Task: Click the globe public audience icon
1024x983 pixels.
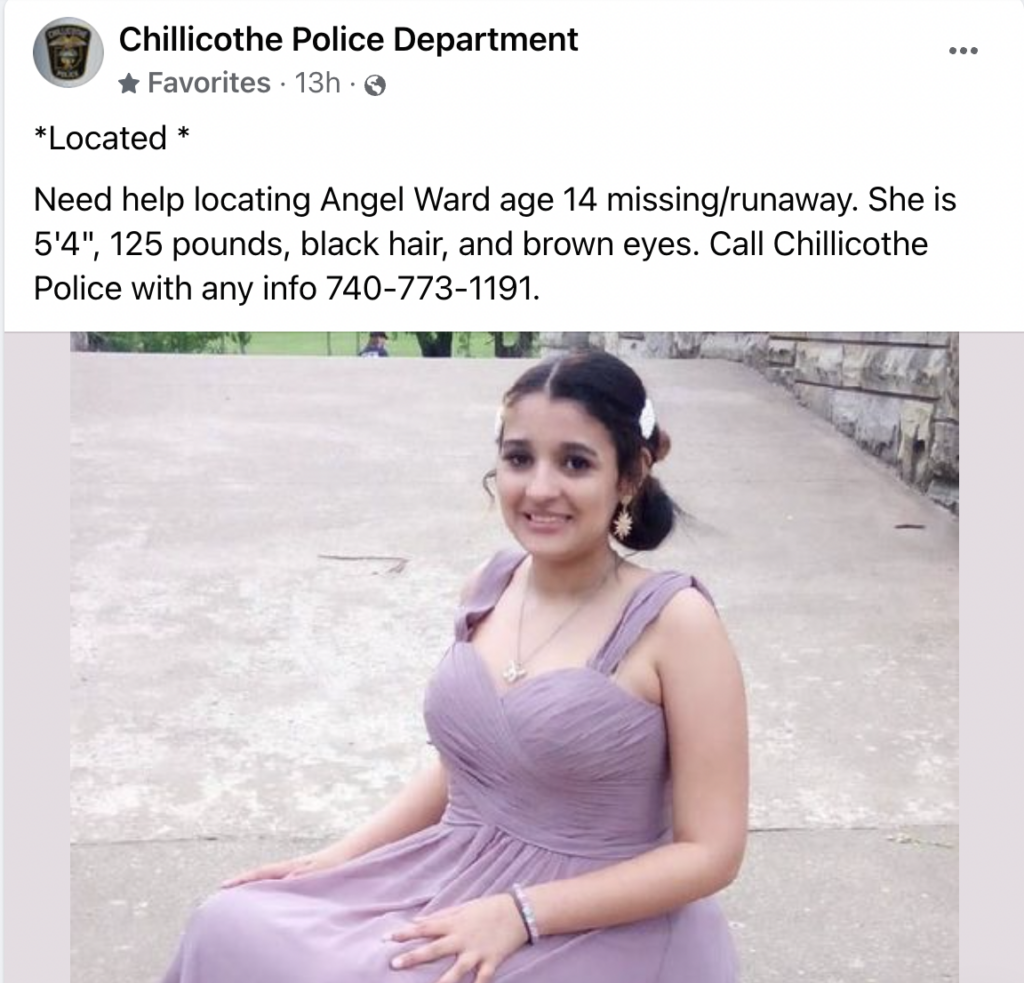Action: click(375, 85)
